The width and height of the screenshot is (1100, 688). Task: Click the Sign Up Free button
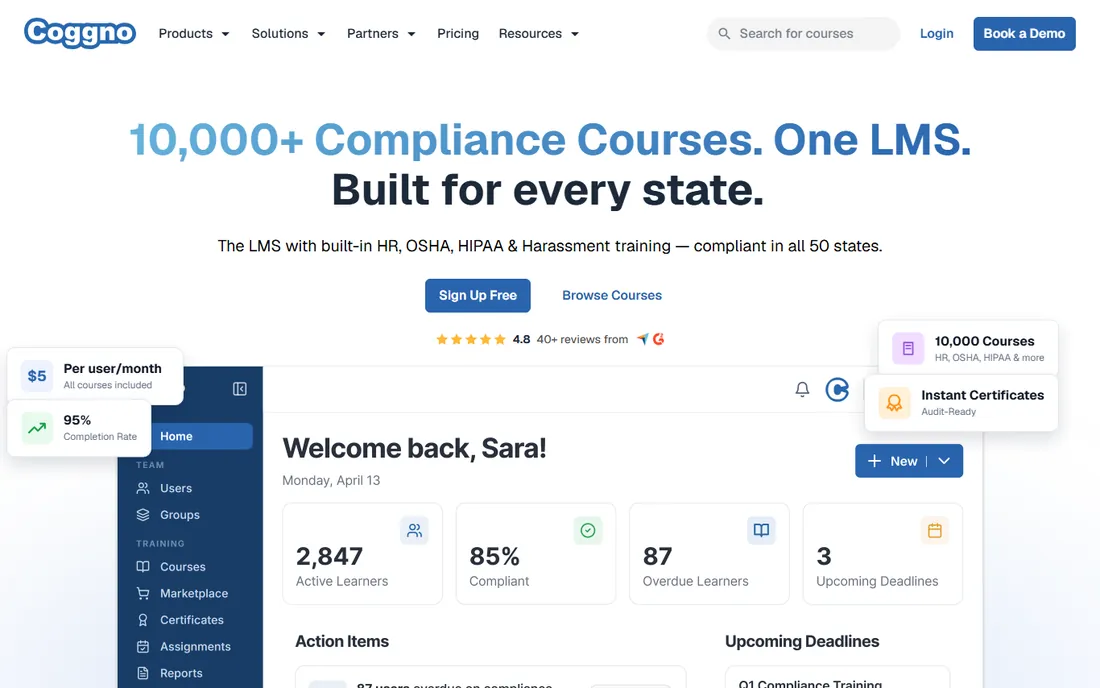coord(478,295)
